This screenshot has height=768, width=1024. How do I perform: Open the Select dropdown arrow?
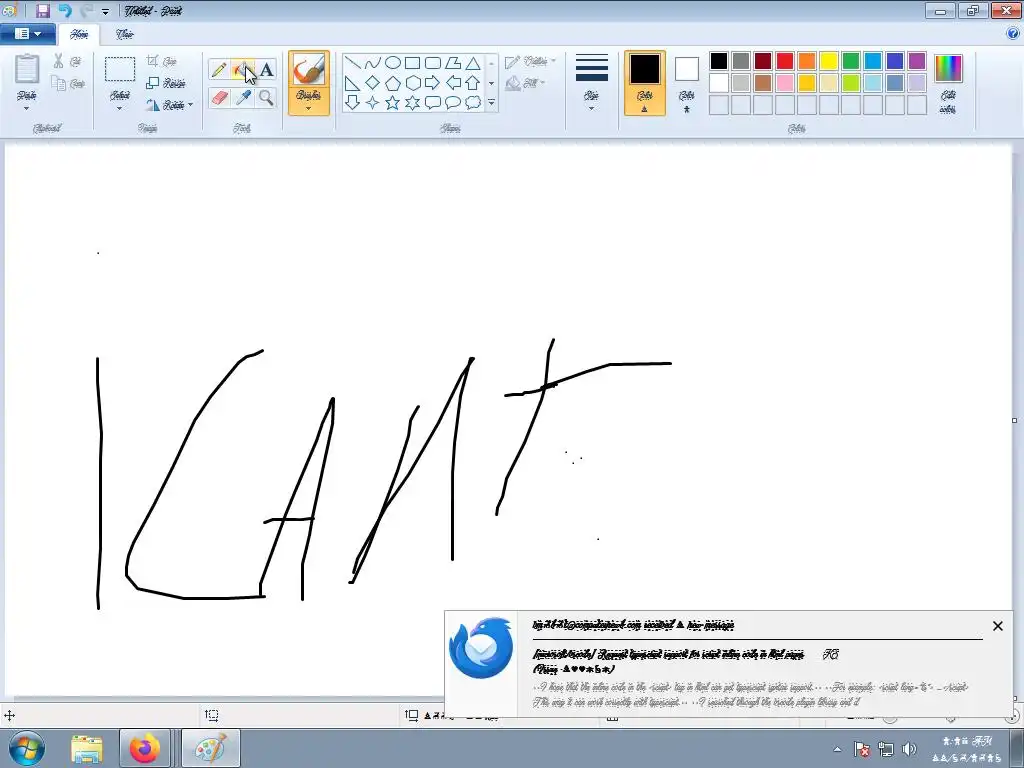(120, 108)
